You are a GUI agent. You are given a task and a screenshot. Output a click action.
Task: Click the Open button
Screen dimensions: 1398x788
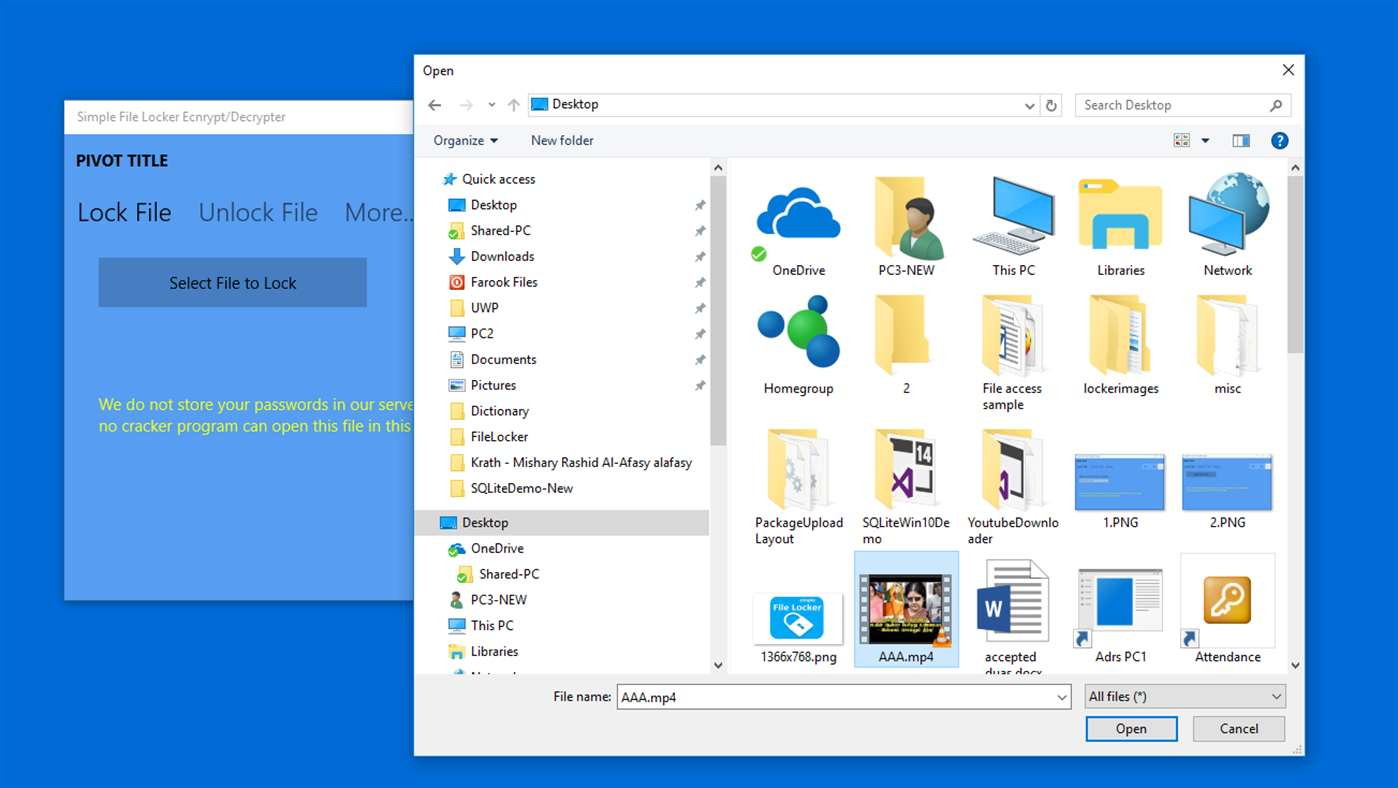(x=1131, y=729)
